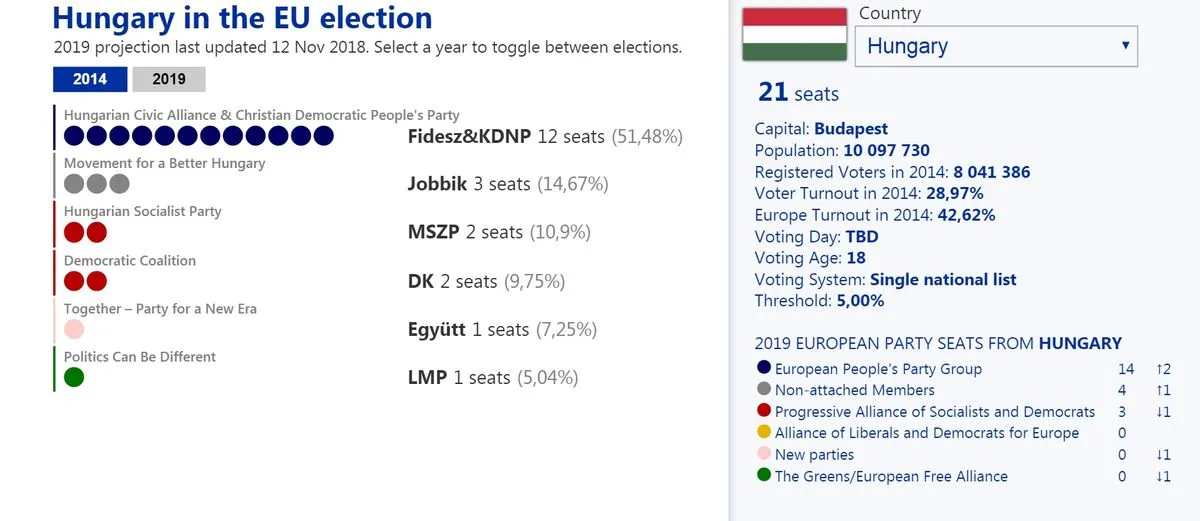Open the Country dropdown showing Hungary
The height and width of the screenshot is (521, 1200).
click(995, 46)
